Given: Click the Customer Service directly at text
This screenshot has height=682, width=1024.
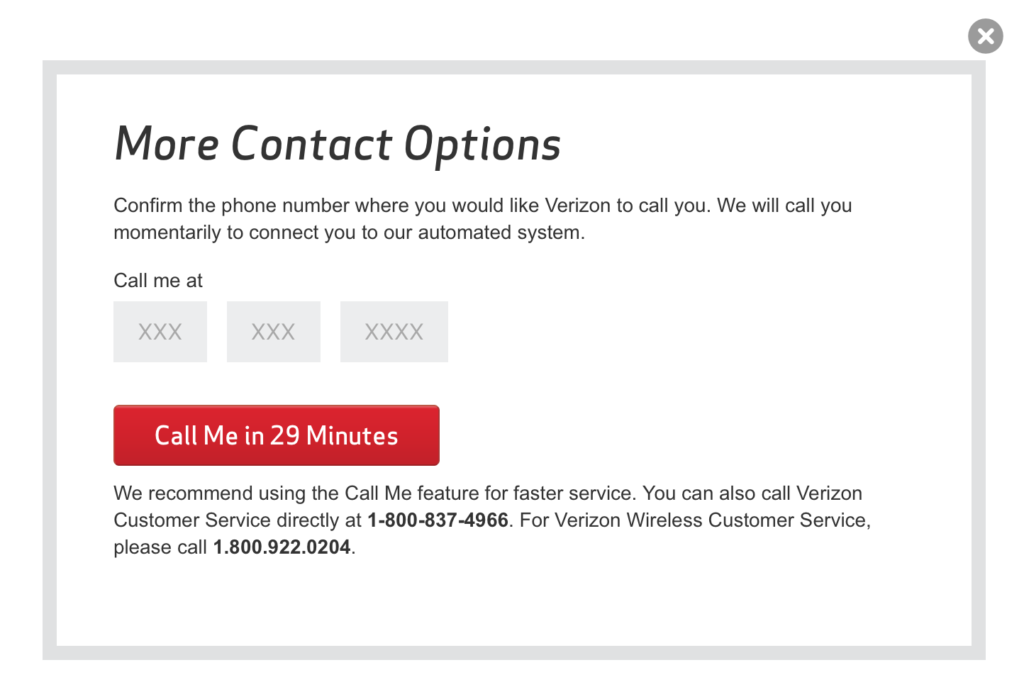Looking at the screenshot, I should pos(237,520).
